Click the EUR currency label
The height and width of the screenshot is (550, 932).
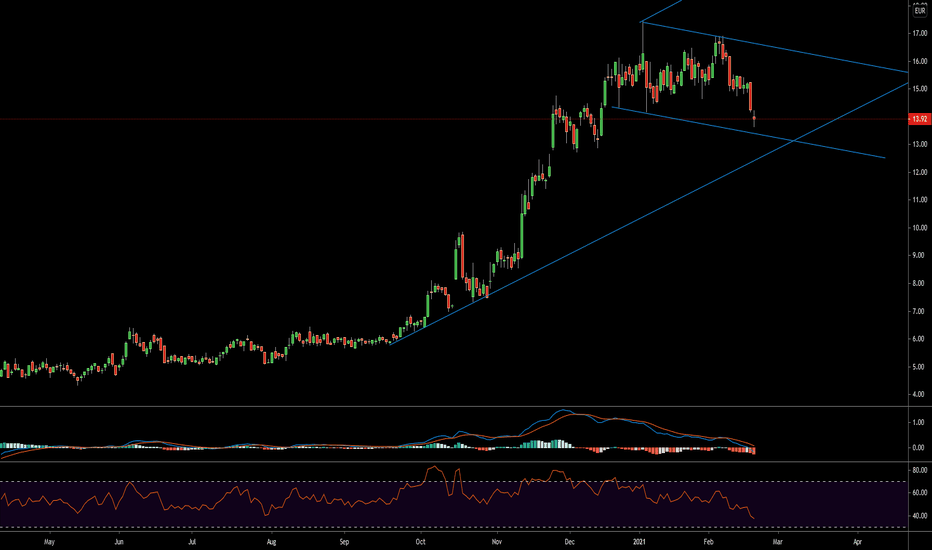coord(920,11)
